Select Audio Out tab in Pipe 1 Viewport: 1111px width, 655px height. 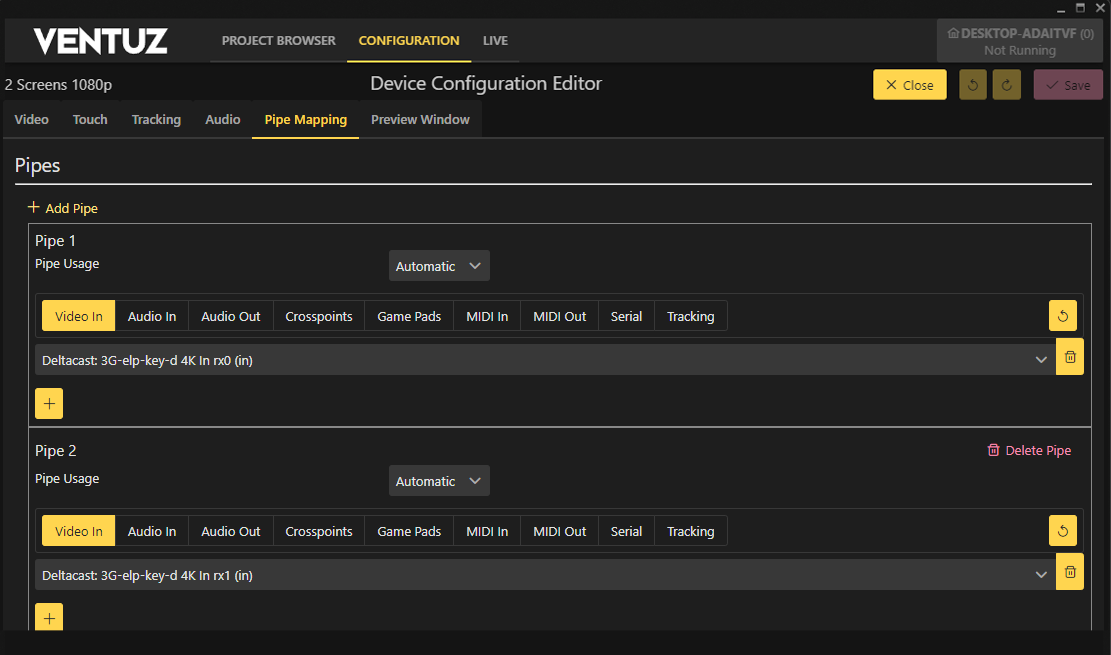coord(230,316)
